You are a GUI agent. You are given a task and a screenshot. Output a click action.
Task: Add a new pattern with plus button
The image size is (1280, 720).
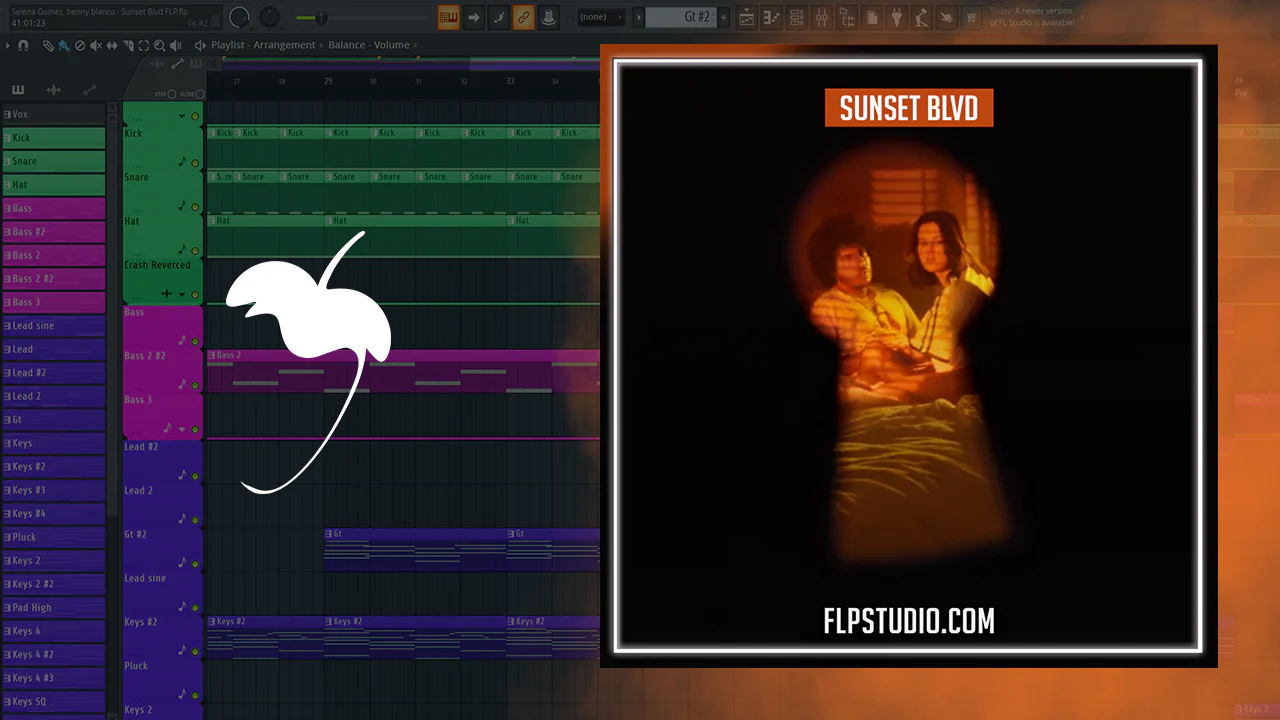[724, 17]
